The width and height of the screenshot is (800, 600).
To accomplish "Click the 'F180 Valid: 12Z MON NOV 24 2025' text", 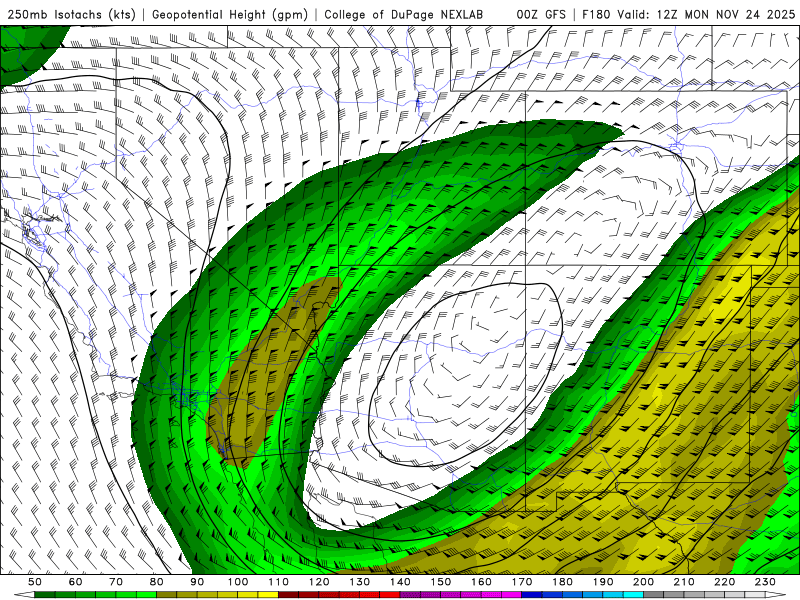I will [689, 15].
